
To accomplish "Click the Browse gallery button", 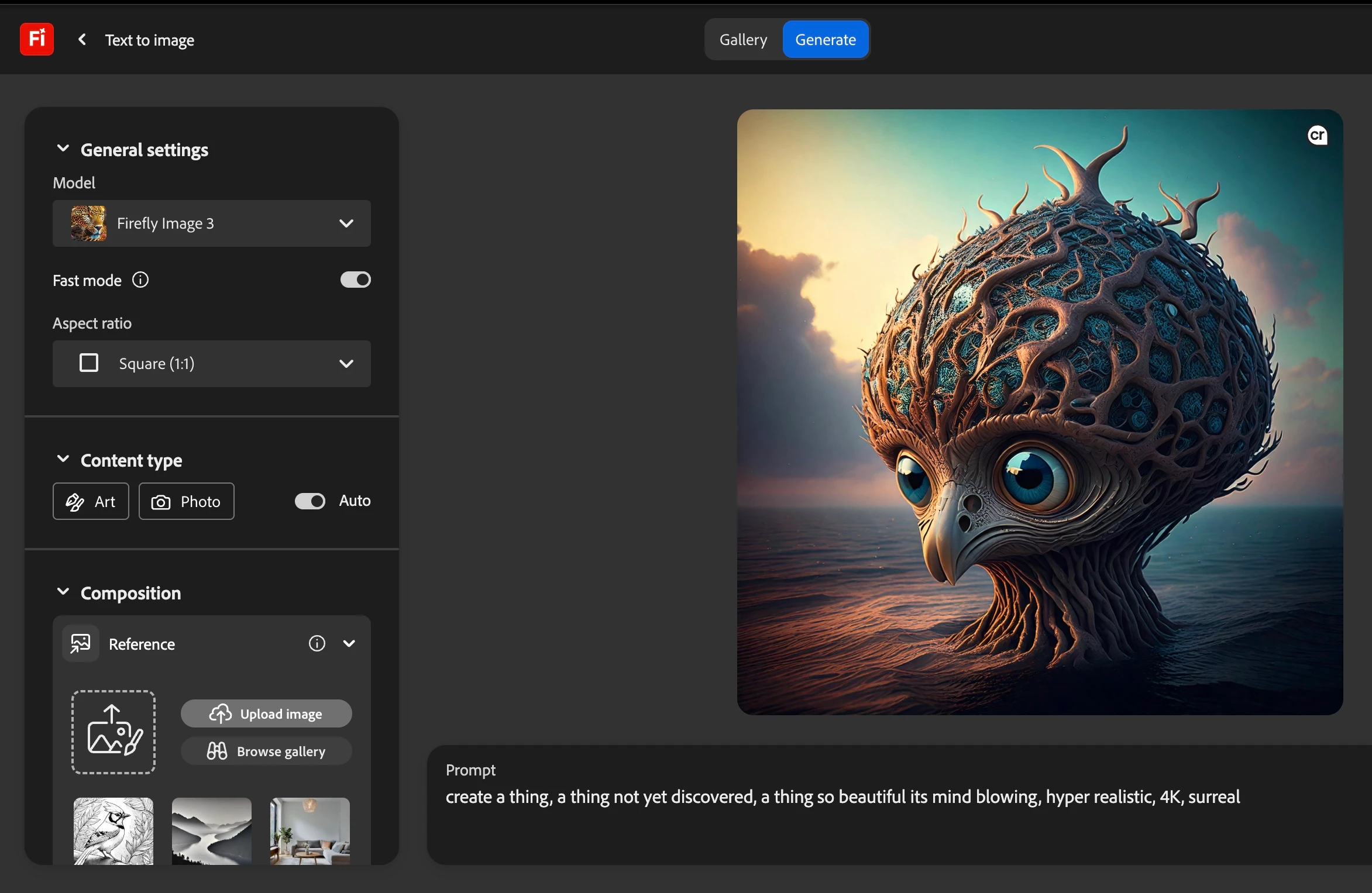I will click(x=266, y=751).
